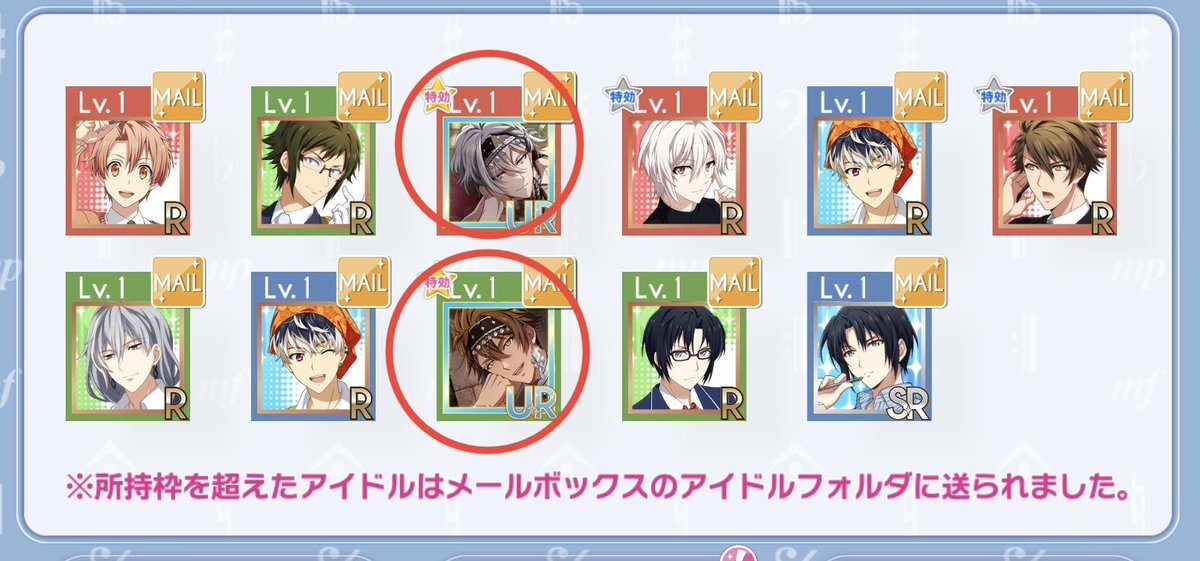Click MAIL badge on the black-haired glasses card
Image resolution: width=1200 pixels, height=561 pixels.
click(x=733, y=280)
